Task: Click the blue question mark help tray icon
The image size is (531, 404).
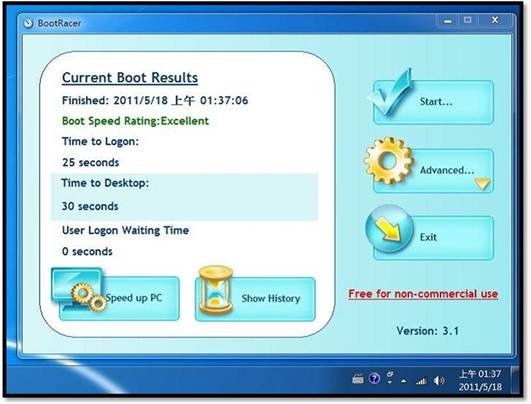Action: 374,379
